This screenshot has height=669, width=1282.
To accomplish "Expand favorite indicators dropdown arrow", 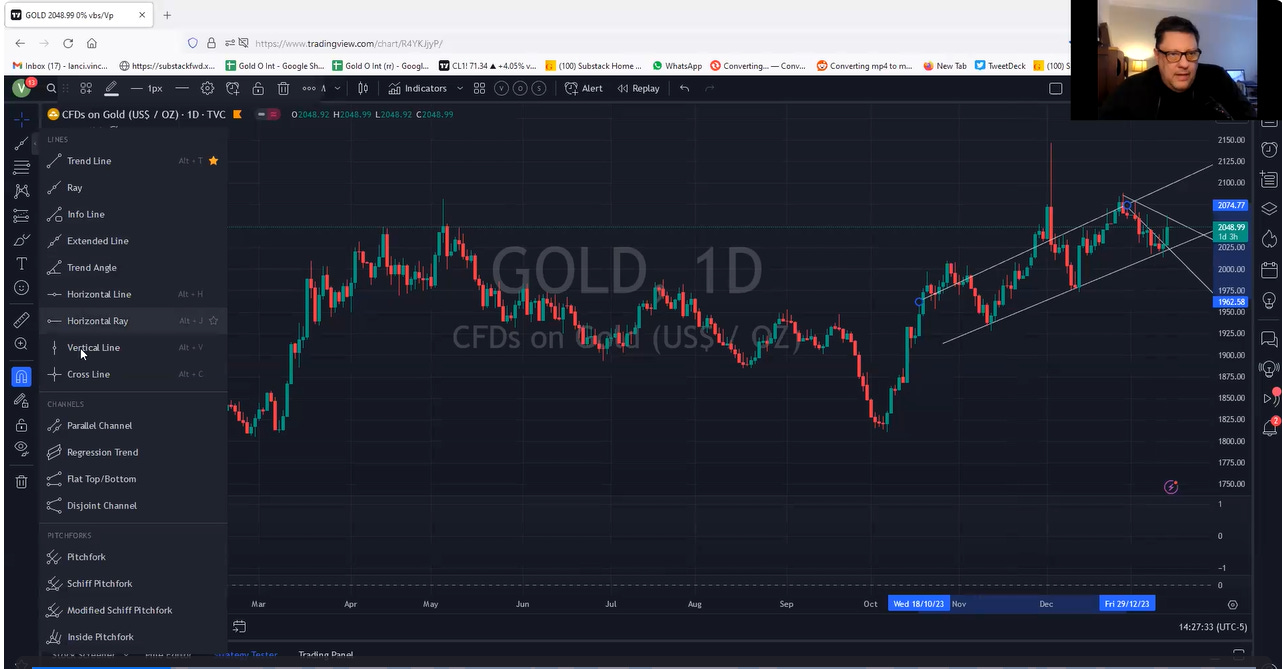I will point(460,88).
